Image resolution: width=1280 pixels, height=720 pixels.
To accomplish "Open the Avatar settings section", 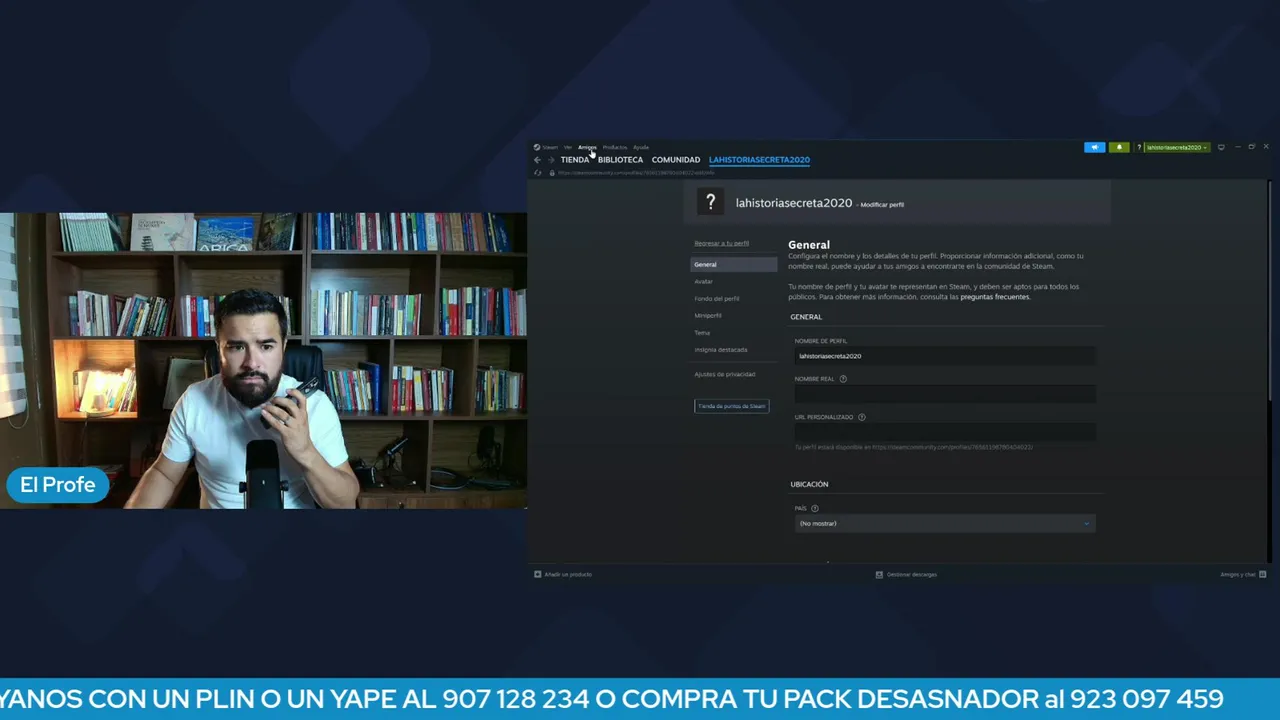I will point(704,281).
